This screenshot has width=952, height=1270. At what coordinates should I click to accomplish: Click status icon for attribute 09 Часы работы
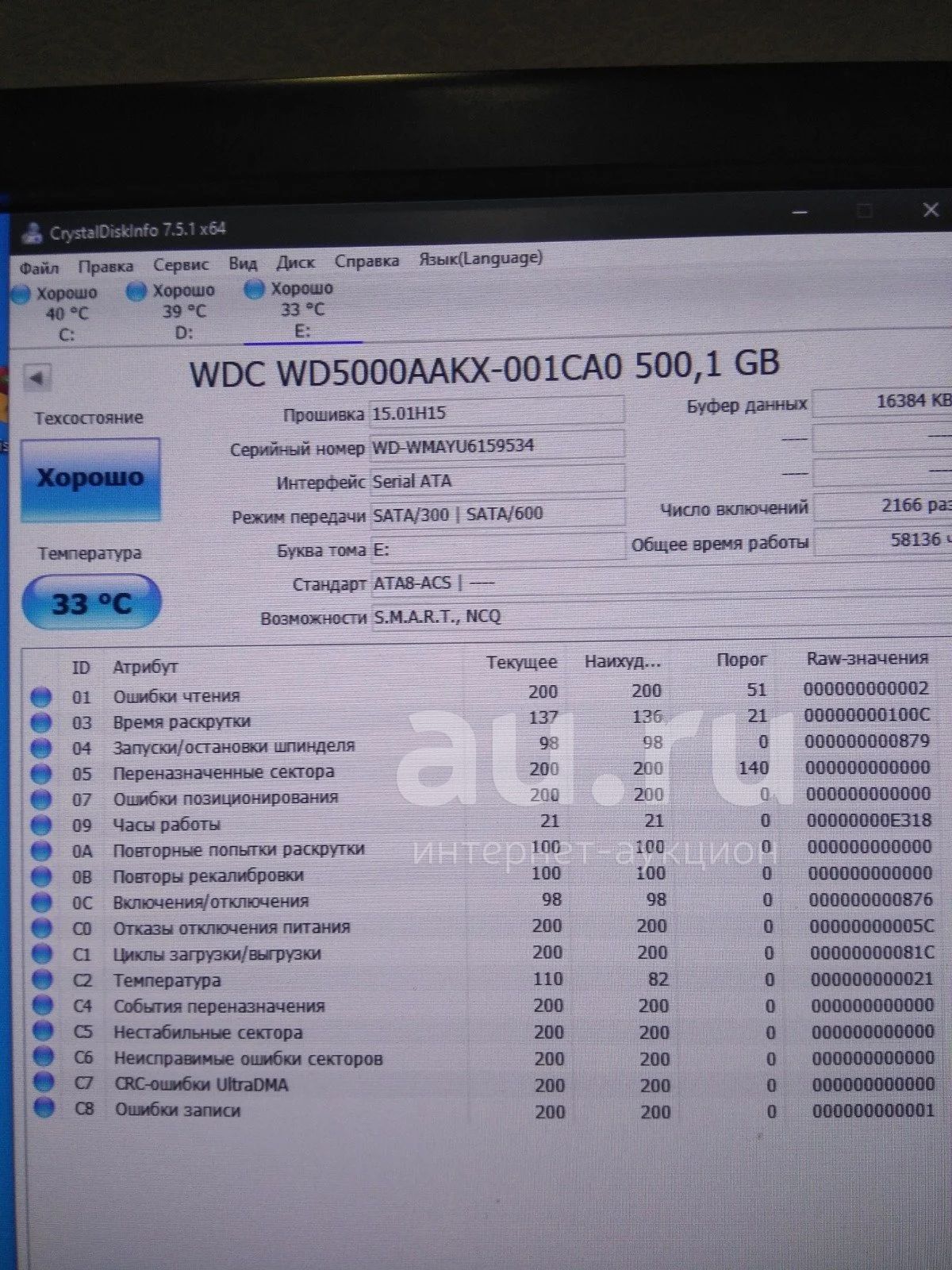40,825
